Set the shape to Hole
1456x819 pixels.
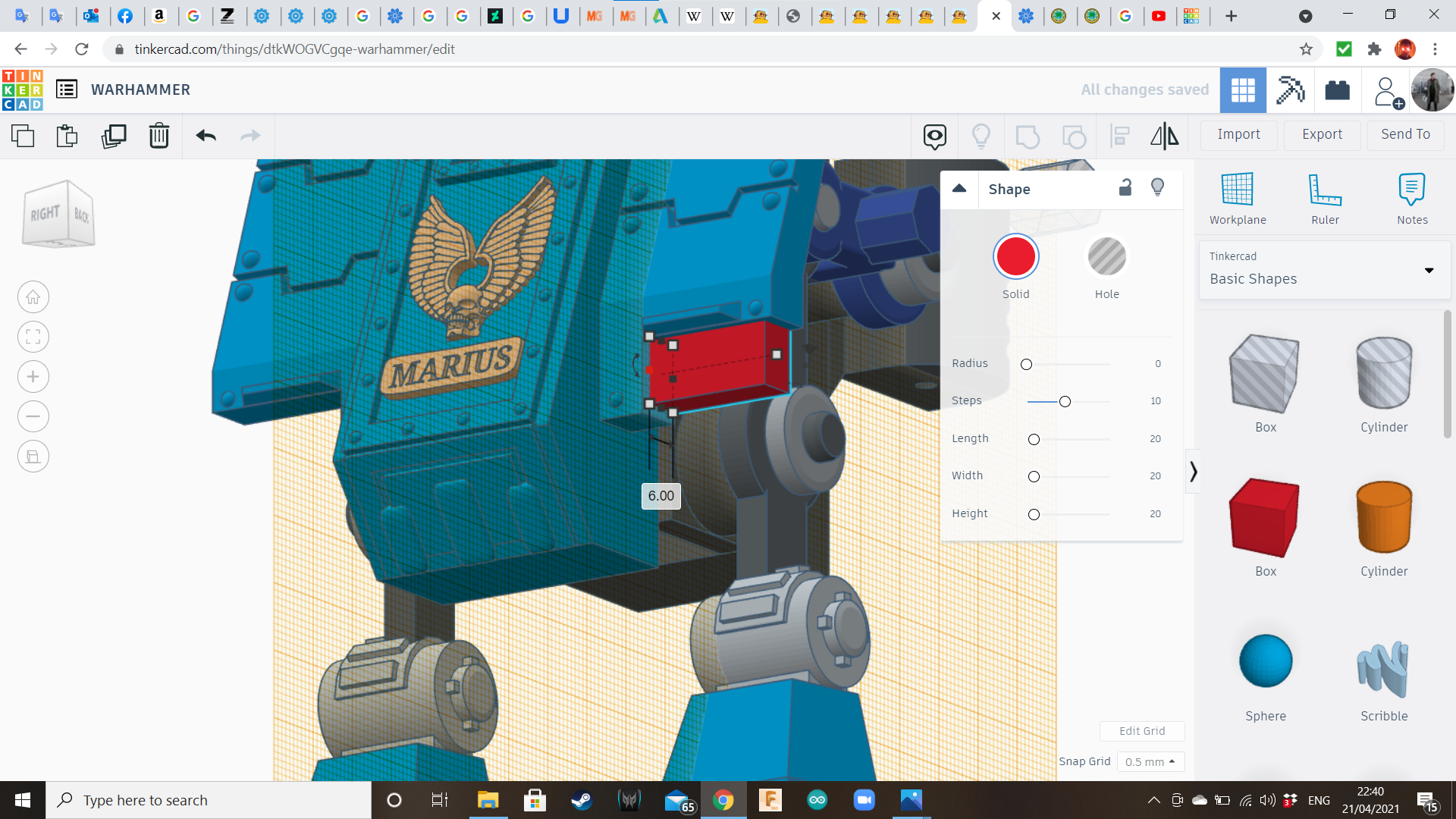1106,257
